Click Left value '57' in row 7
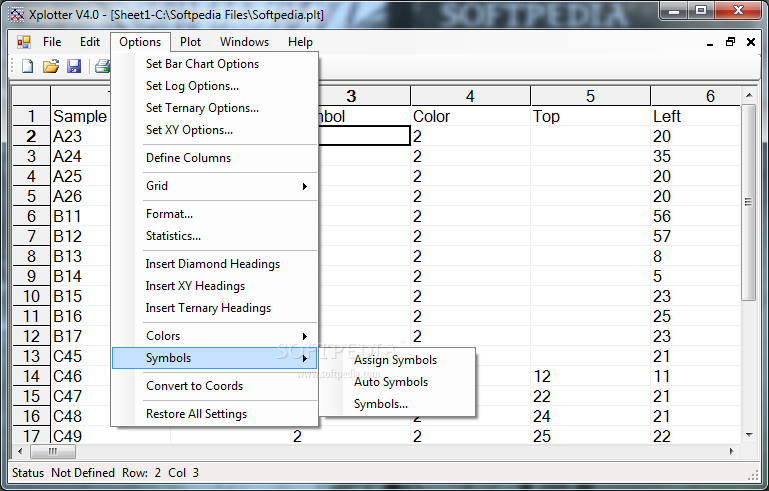Viewport: 769px width, 491px height. 695,236
